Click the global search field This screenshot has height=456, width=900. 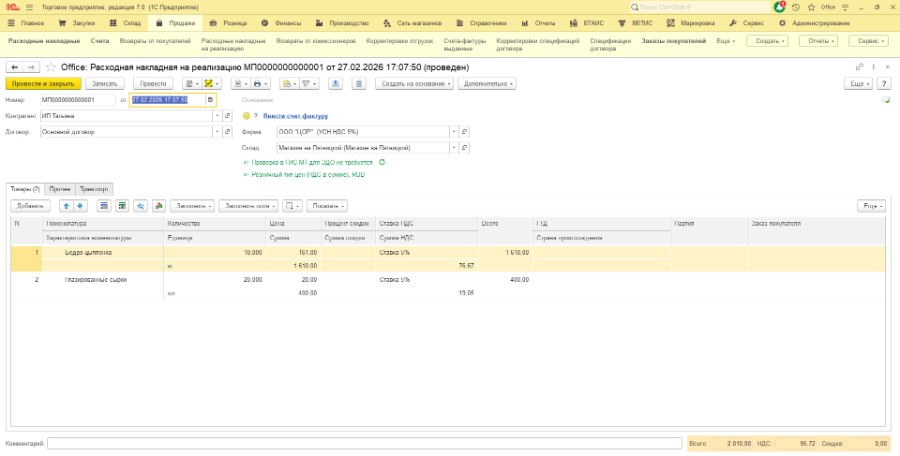click(700, 7)
